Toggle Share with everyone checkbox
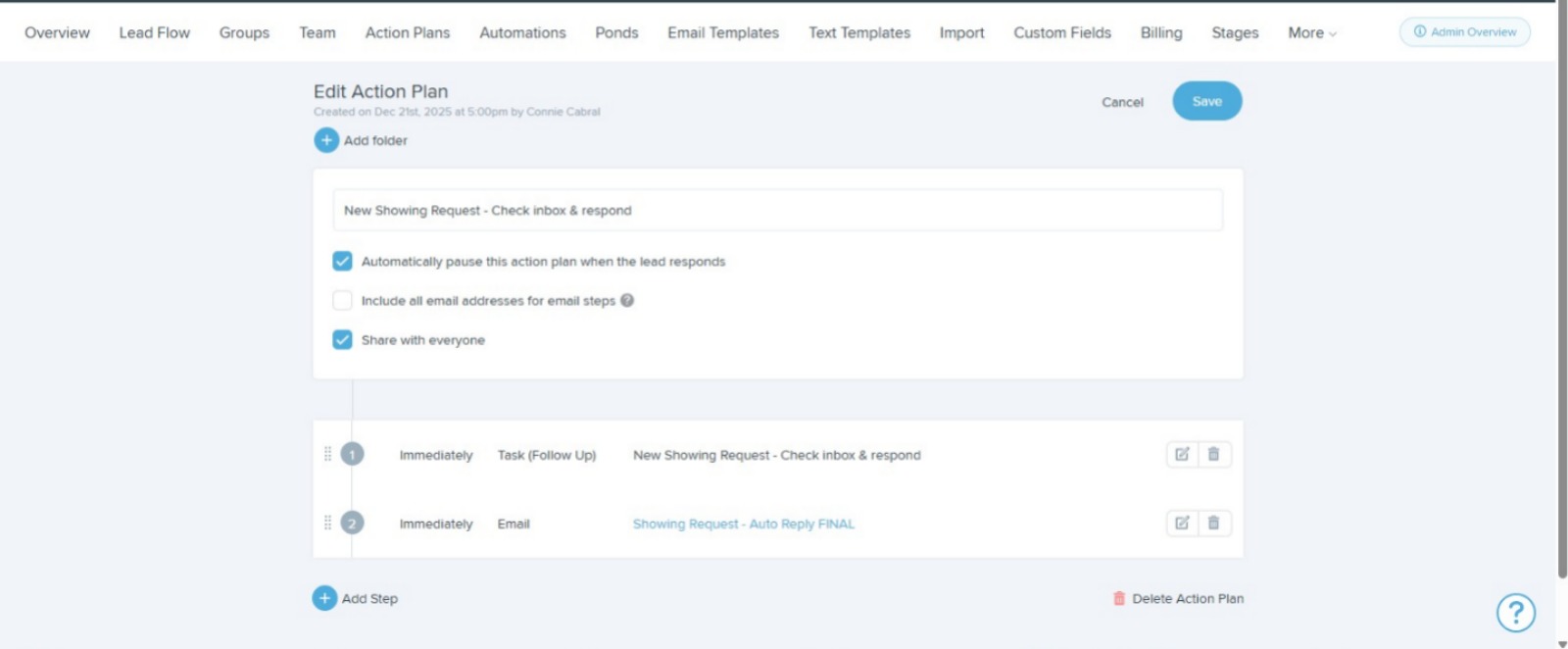Viewport: 1568px width, 649px height. coord(342,340)
